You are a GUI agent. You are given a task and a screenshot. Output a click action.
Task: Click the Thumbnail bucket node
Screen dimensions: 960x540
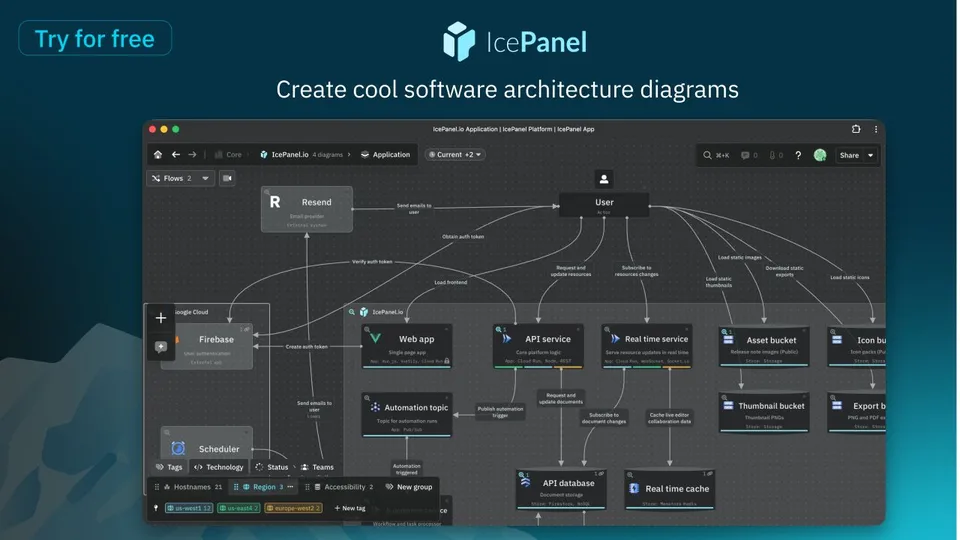(x=764, y=412)
